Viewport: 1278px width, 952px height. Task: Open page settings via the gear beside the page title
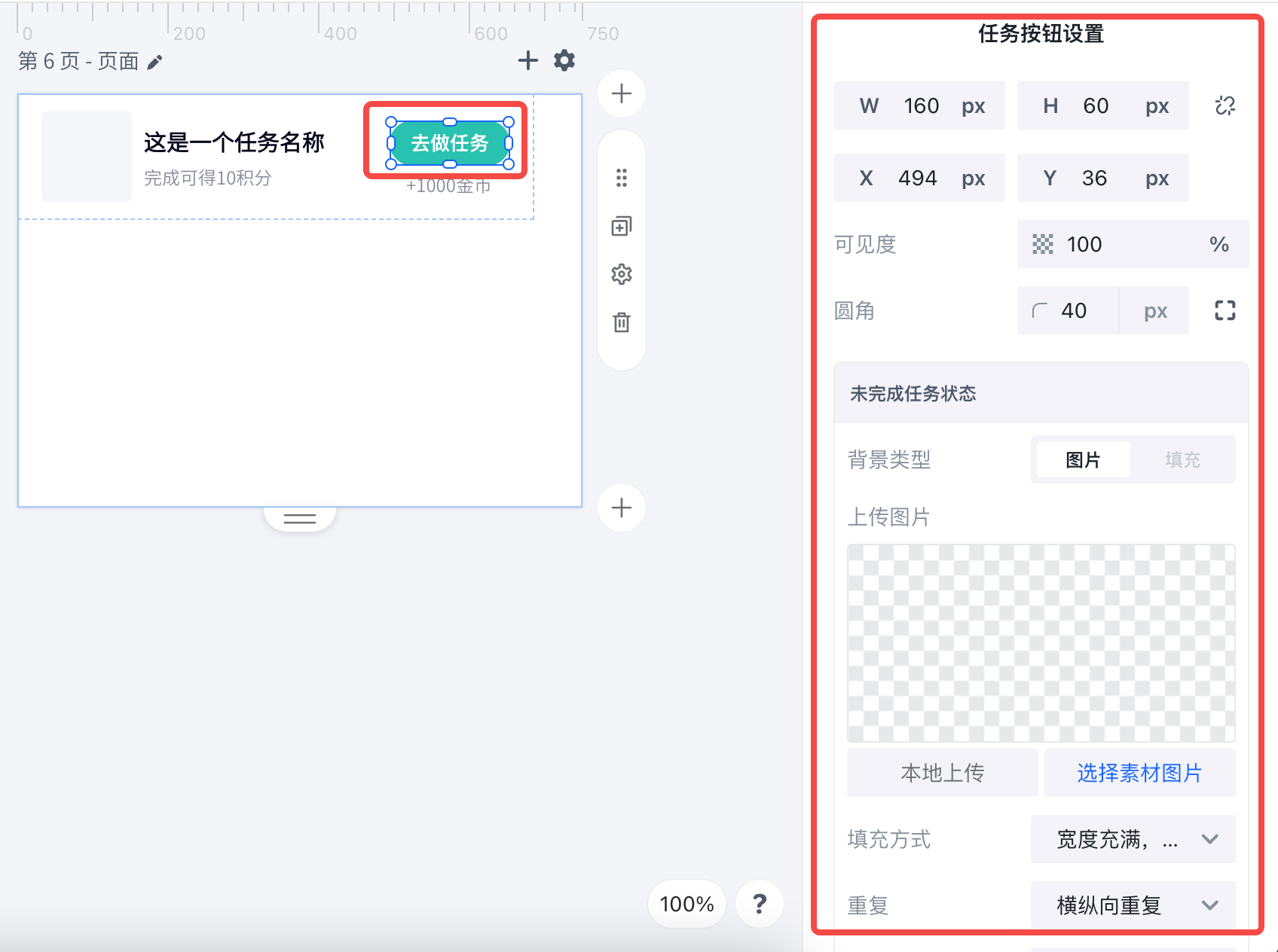coord(564,60)
